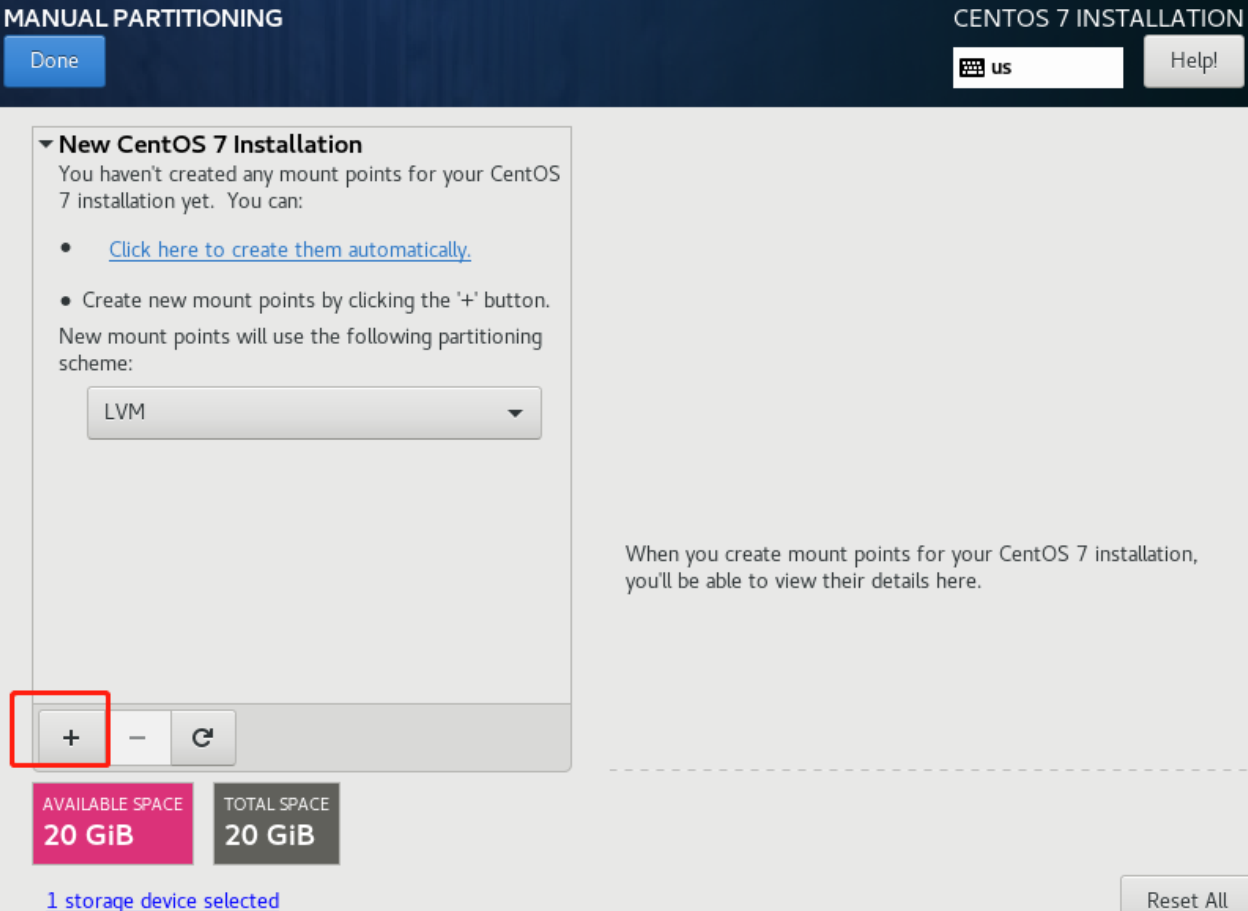The height and width of the screenshot is (911, 1248).
Task: Select the New CentOS 7 Installation heading
Action: click(210, 145)
